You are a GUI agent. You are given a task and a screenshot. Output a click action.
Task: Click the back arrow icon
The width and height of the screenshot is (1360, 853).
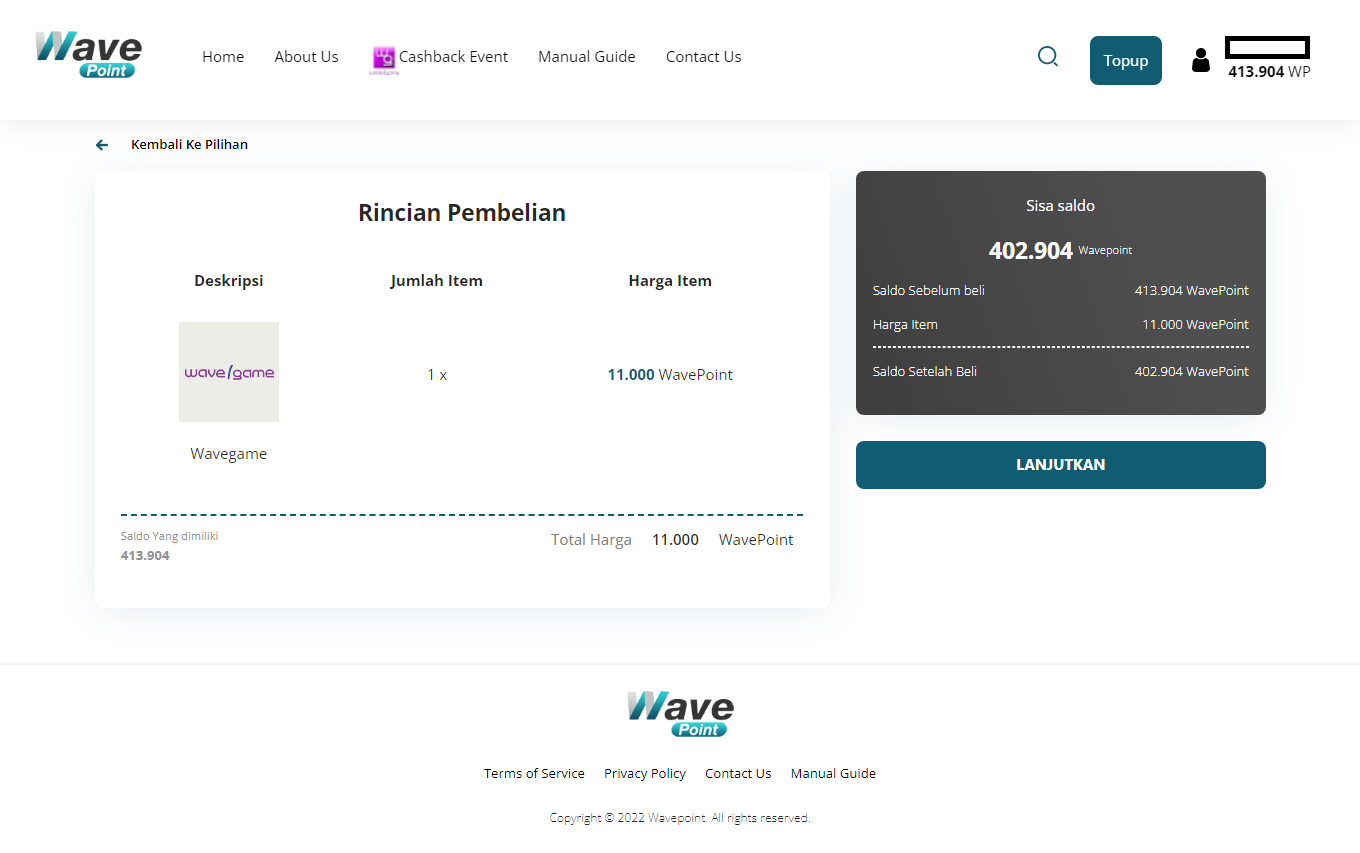(x=102, y=145)
